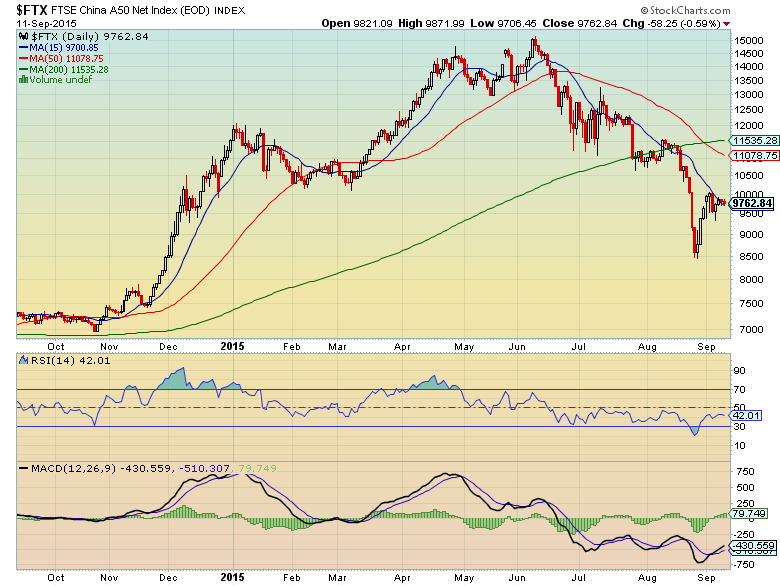Click the green 79.749 MACD histogram tag
Image resolution: width=780 pixels, height=586 pixels.
point(749,515)
